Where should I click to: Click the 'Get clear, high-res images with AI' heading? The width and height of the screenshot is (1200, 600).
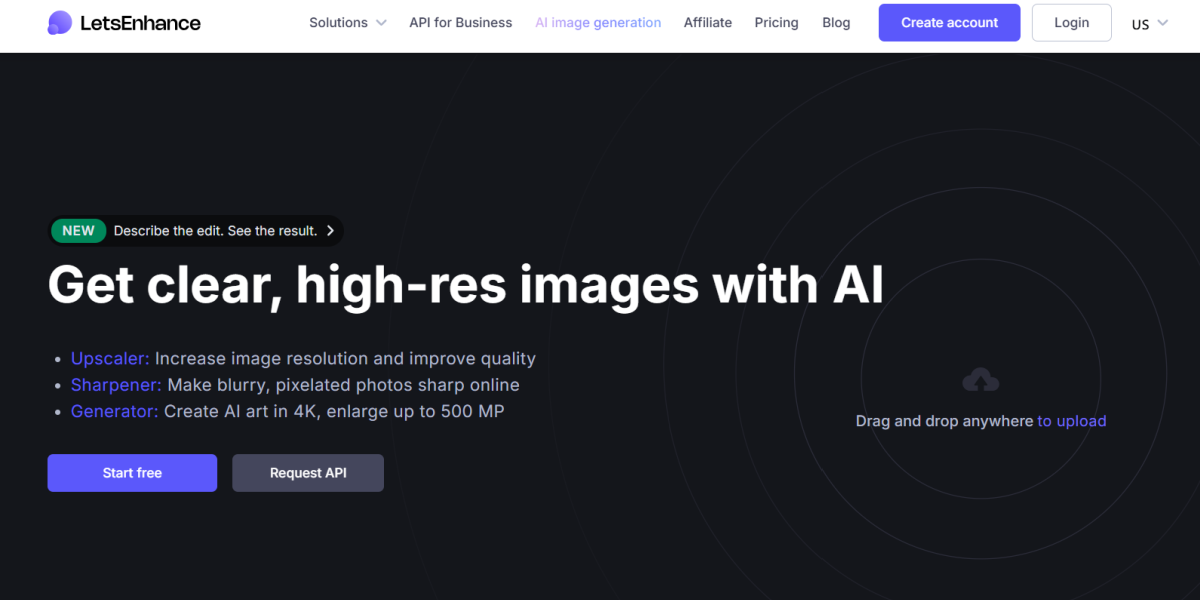pyautogui.click(x=466, y=284)
